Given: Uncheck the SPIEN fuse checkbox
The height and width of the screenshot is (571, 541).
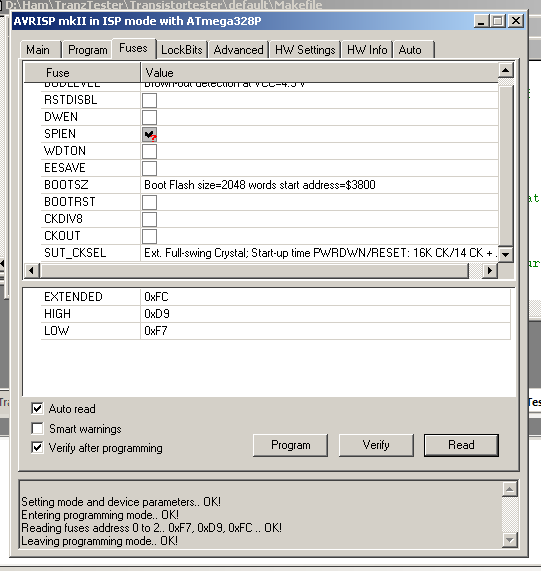Looking at the screenshot, I should click(149, 134).
